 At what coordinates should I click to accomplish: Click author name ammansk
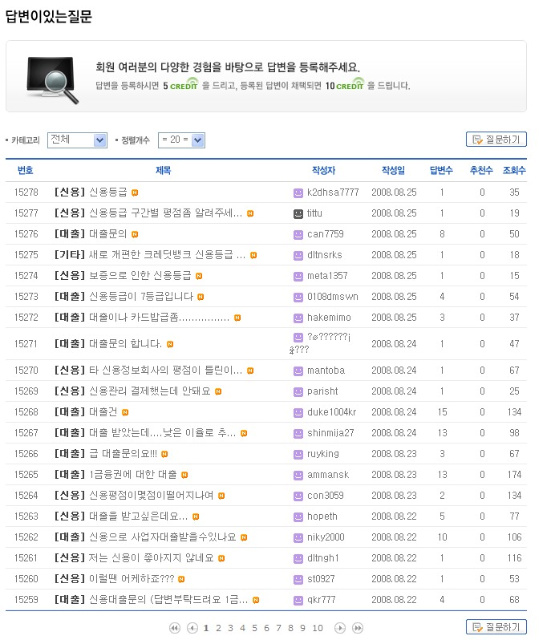pos(328,475)
